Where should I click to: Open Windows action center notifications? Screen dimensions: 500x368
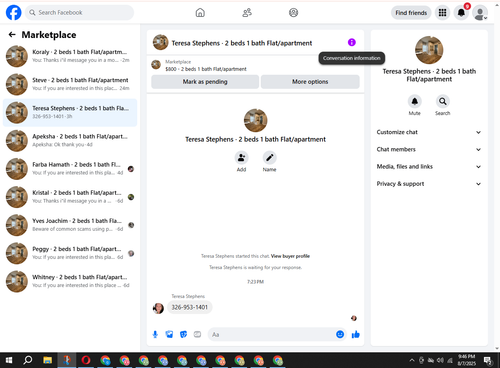point(488,360)
